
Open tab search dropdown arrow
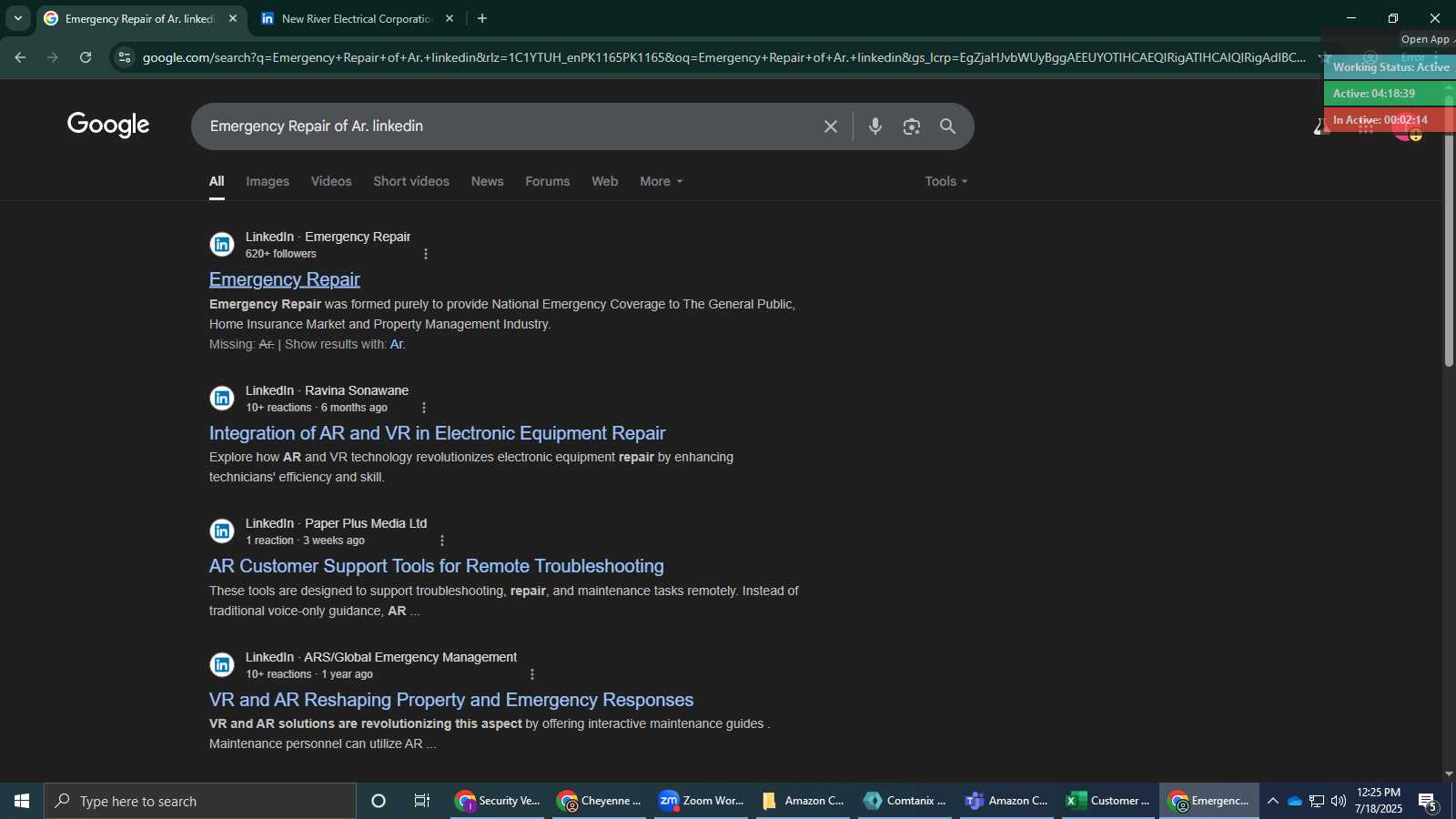pos(17,18)
